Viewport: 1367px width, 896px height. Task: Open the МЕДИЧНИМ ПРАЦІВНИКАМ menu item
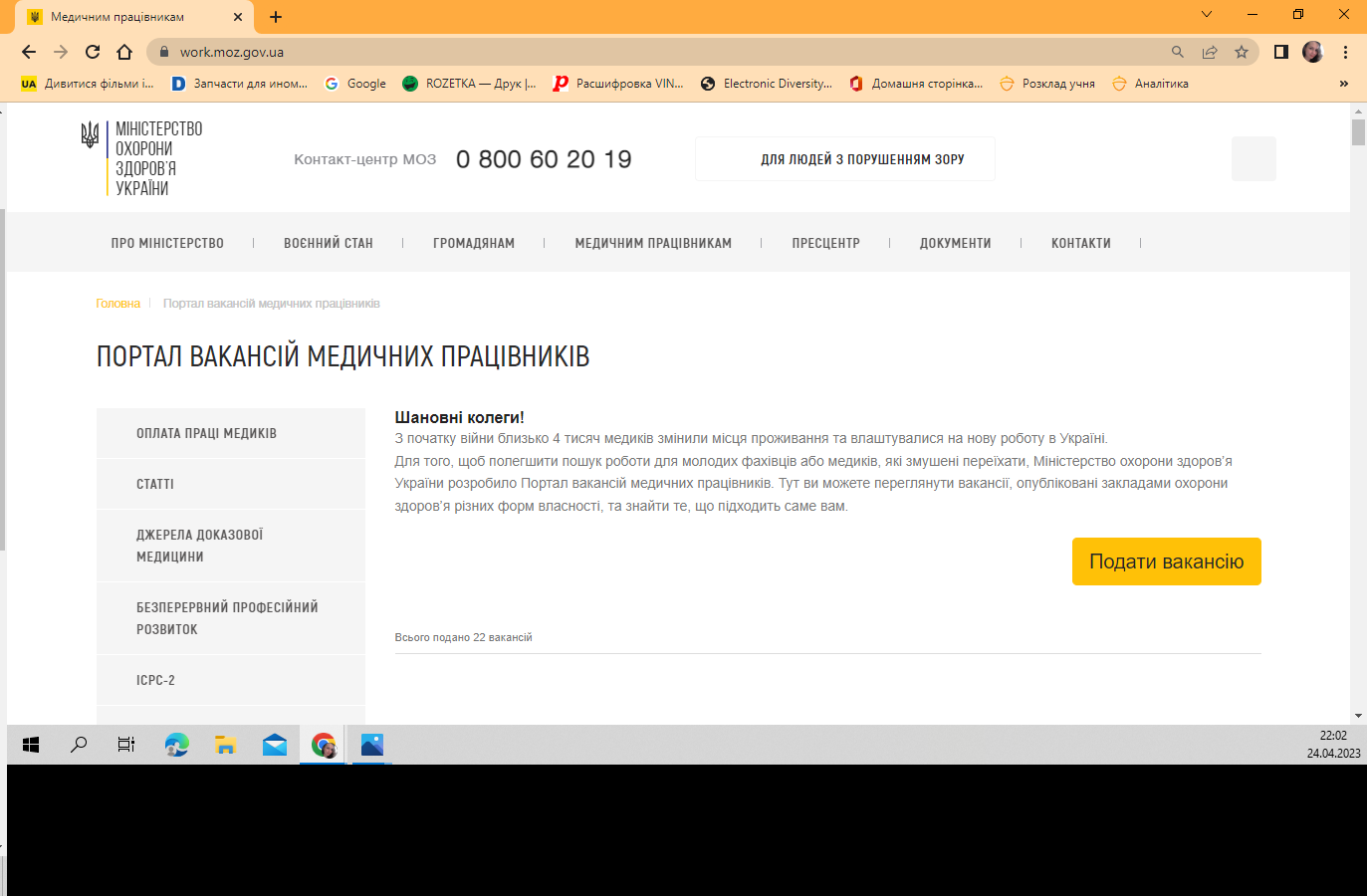(653, 243)
